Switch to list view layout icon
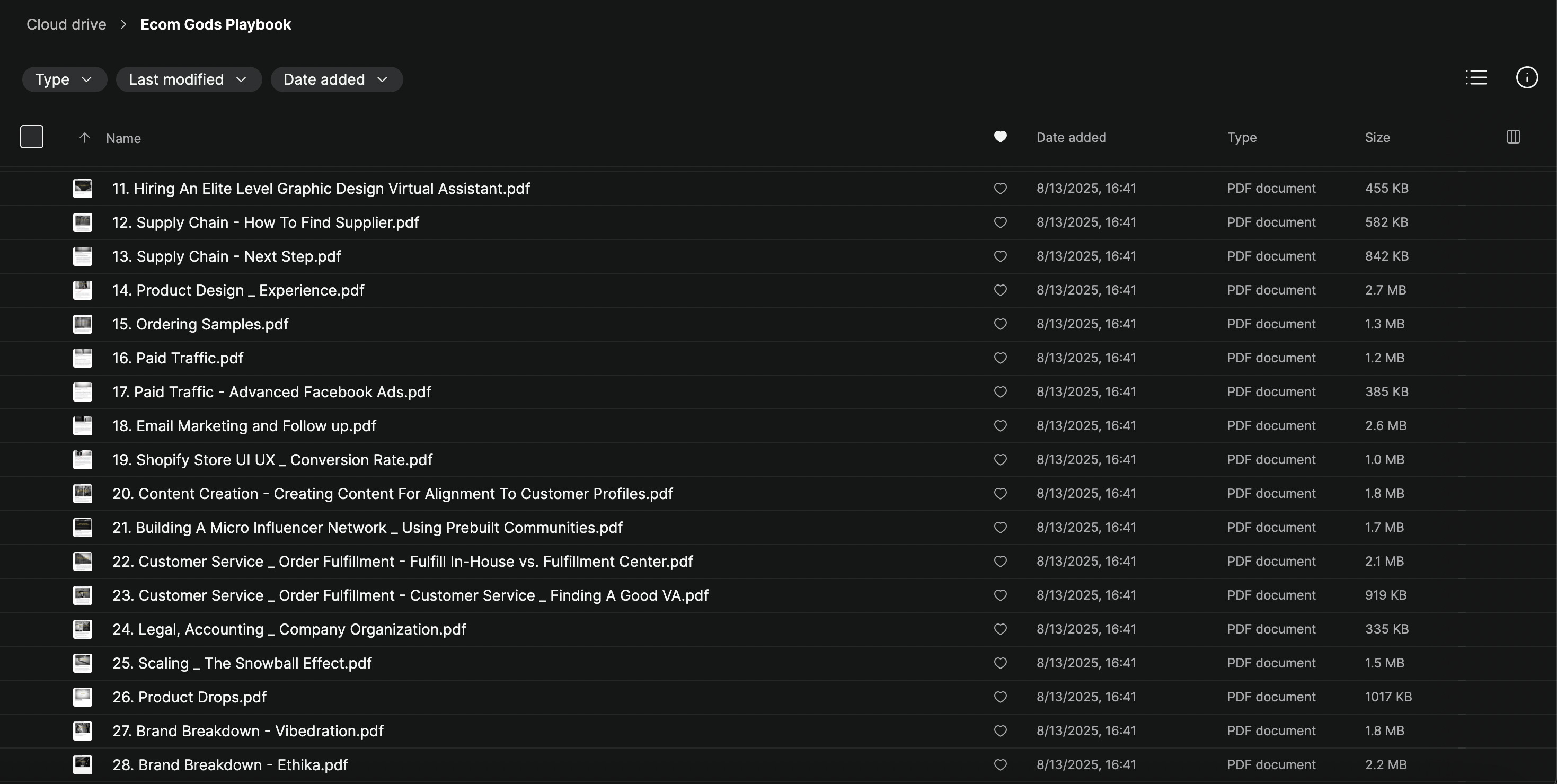This screenshot has width=1557, height=784. coord(1476,78)
